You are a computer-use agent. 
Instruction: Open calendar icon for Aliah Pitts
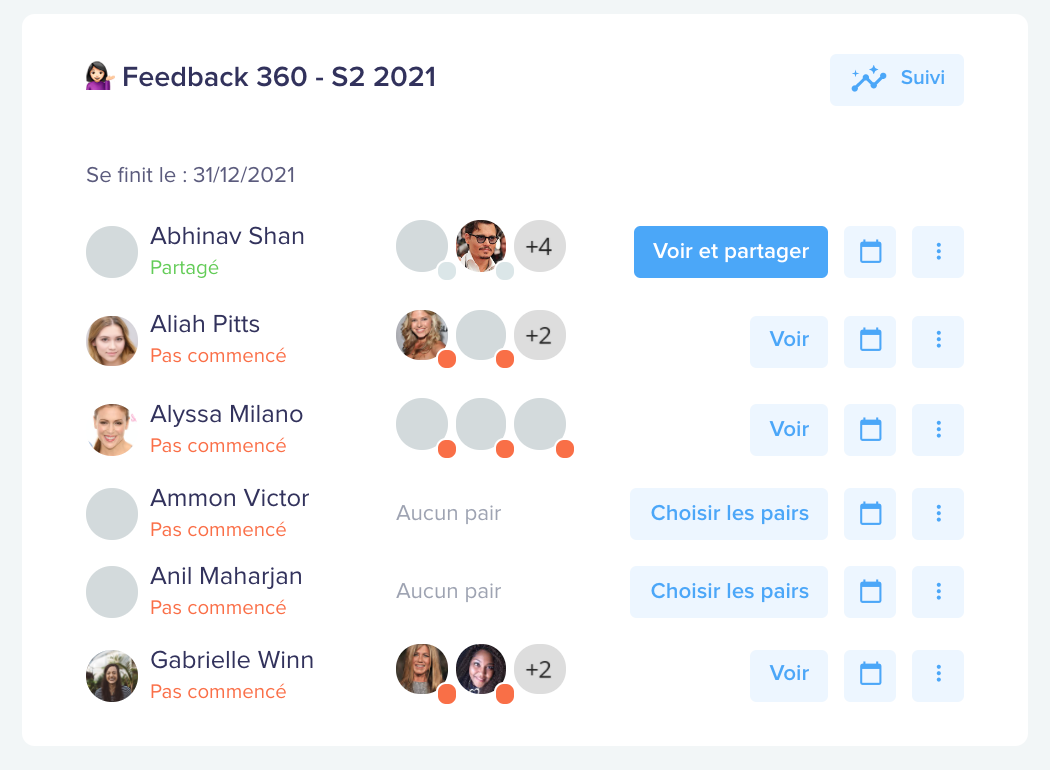click(x=871, y=340)
